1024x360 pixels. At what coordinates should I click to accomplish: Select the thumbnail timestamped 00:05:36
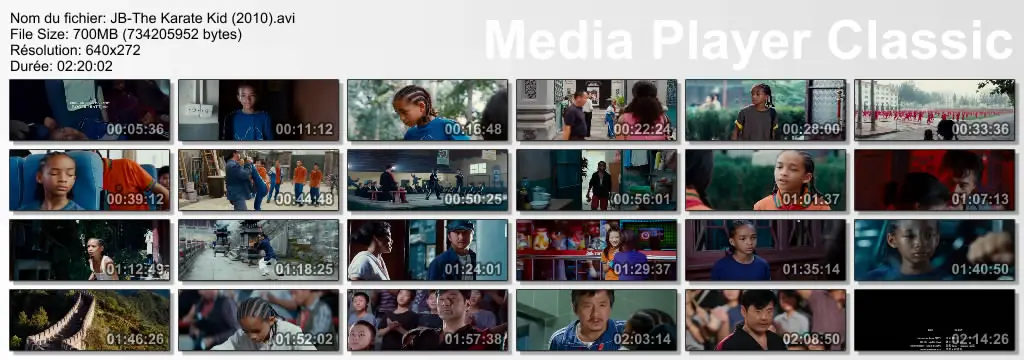pos(89,110)
